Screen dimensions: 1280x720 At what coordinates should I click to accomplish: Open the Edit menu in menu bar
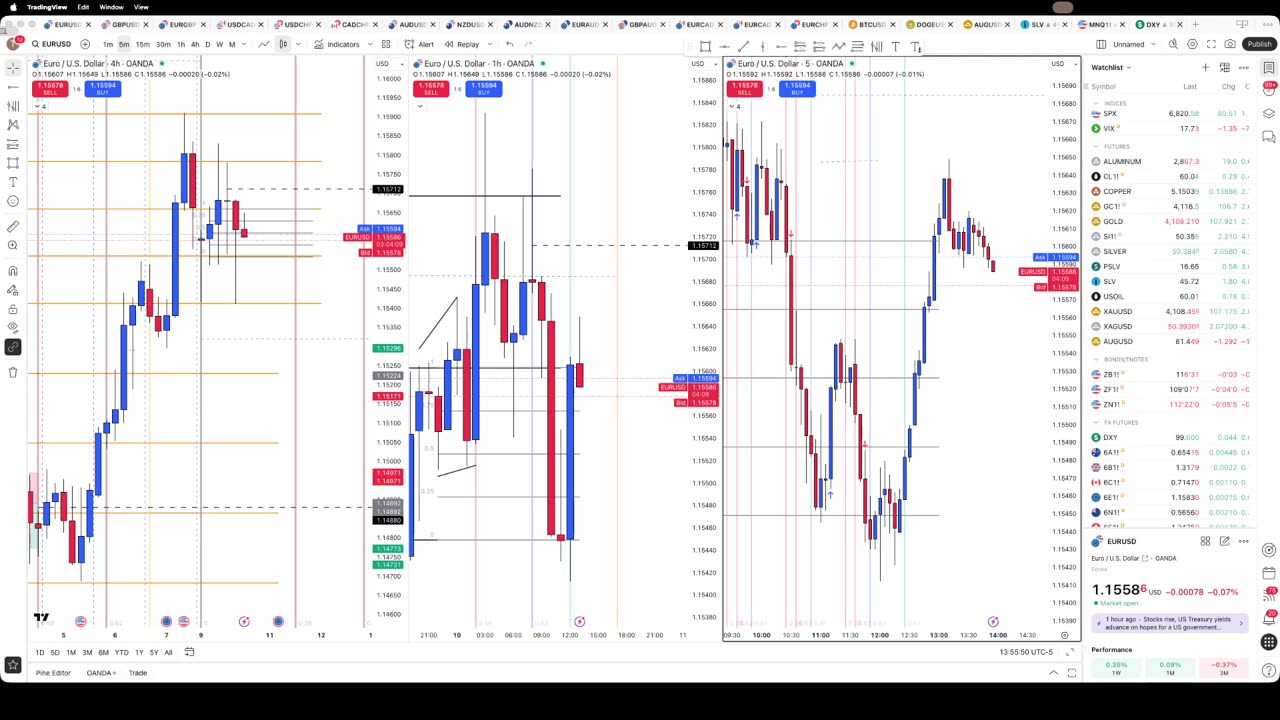(83, 7)
